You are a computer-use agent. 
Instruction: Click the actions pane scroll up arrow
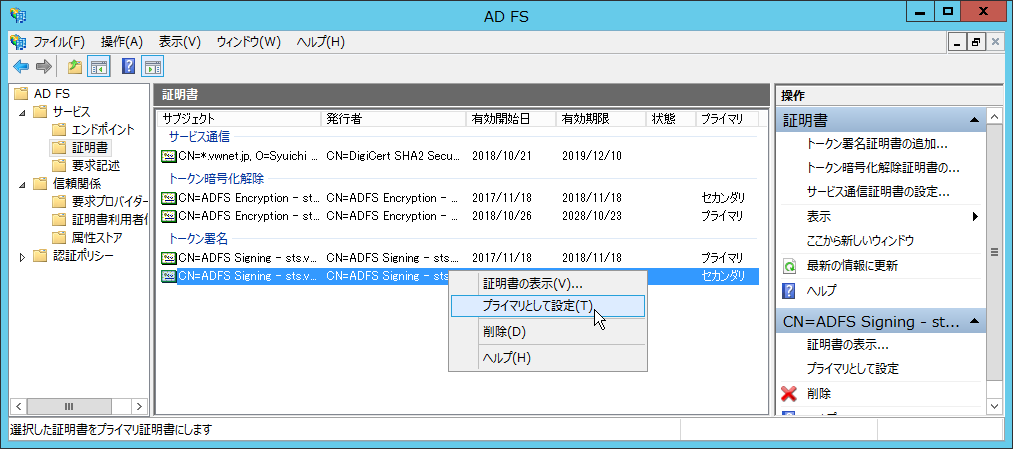click(995, 117)
